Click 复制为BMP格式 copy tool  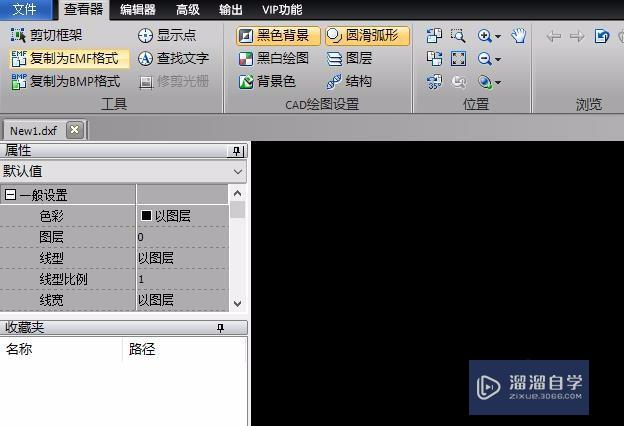click(x=66, y=82)
